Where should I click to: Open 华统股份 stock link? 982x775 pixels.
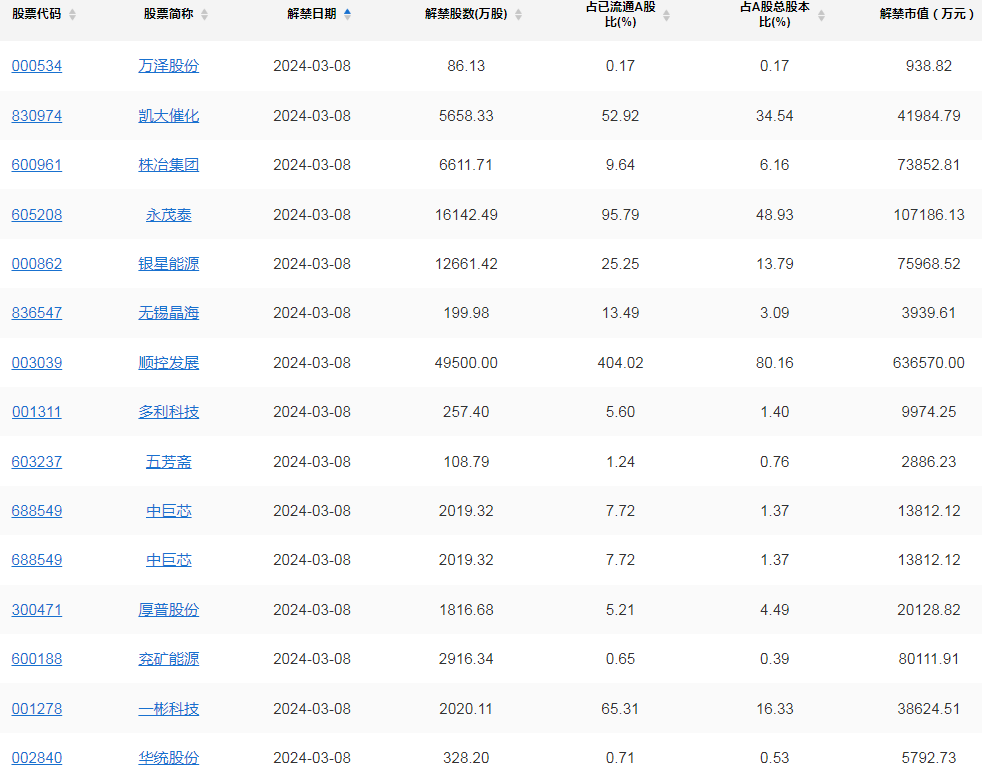[168, 757]
